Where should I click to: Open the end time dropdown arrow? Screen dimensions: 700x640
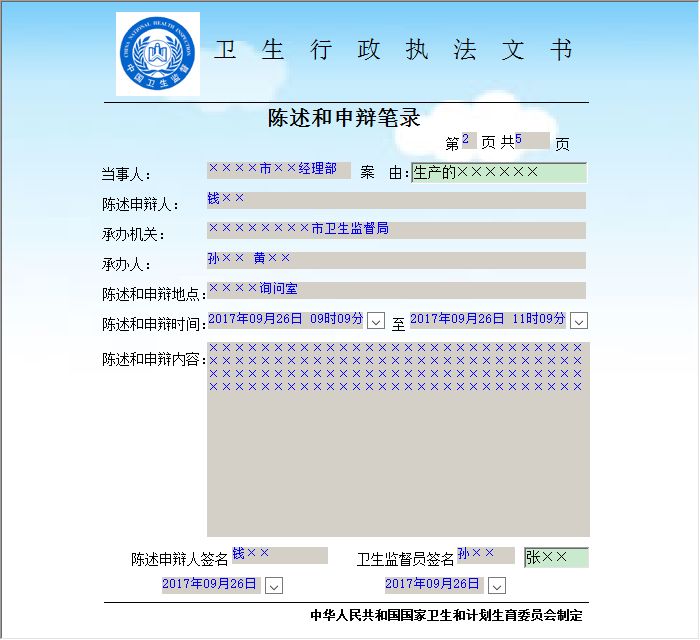click(579, 321)
